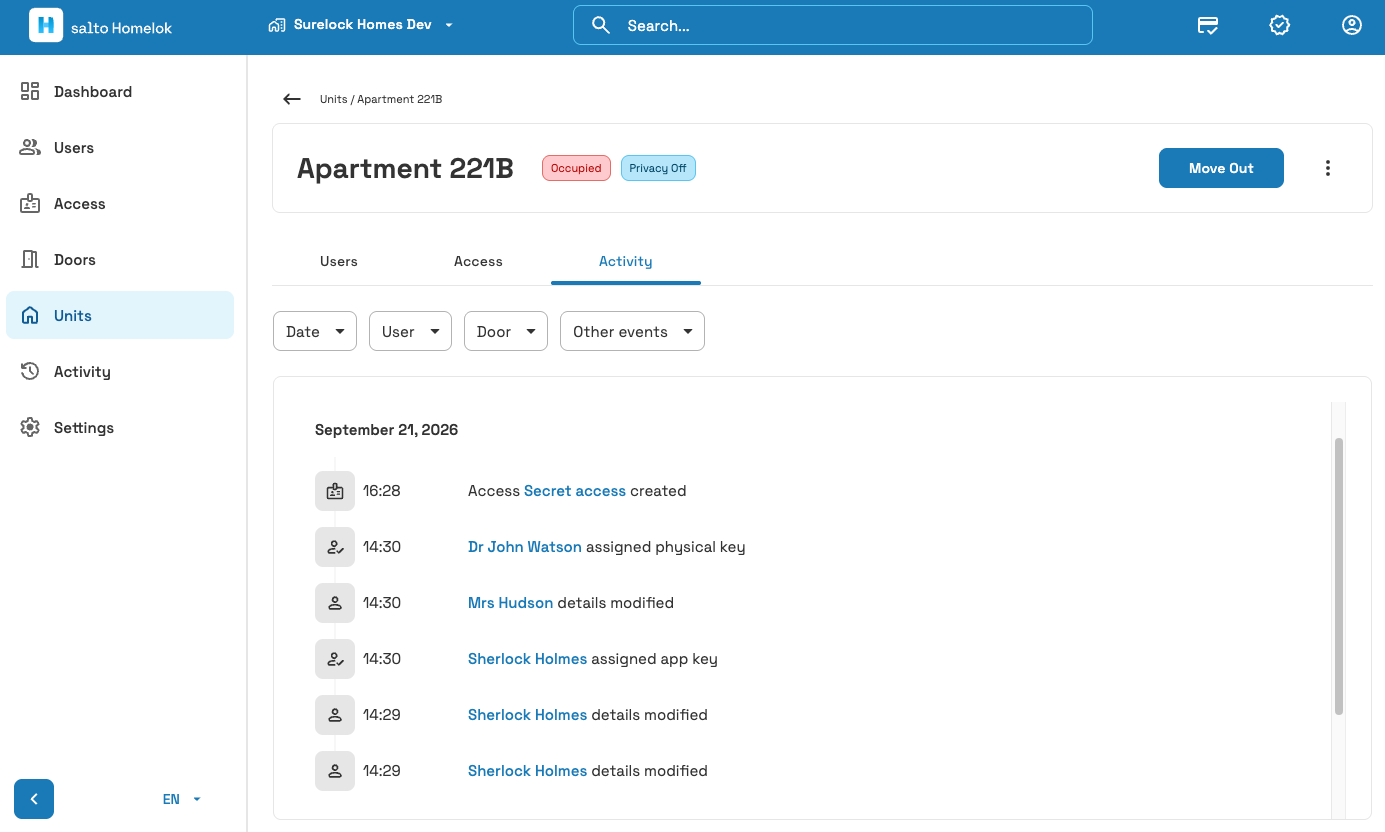Select Units in the sidebar
Screen dimensions: 1385x832
click(x=120, y=316)
